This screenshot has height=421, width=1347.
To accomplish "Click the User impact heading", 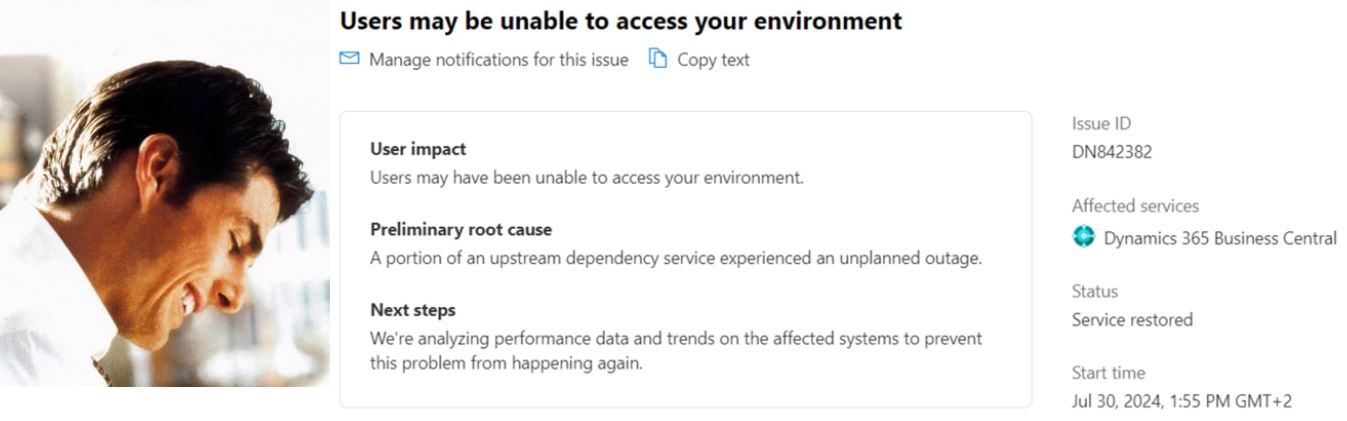I will pyautogui.click(x=418, y=149).
